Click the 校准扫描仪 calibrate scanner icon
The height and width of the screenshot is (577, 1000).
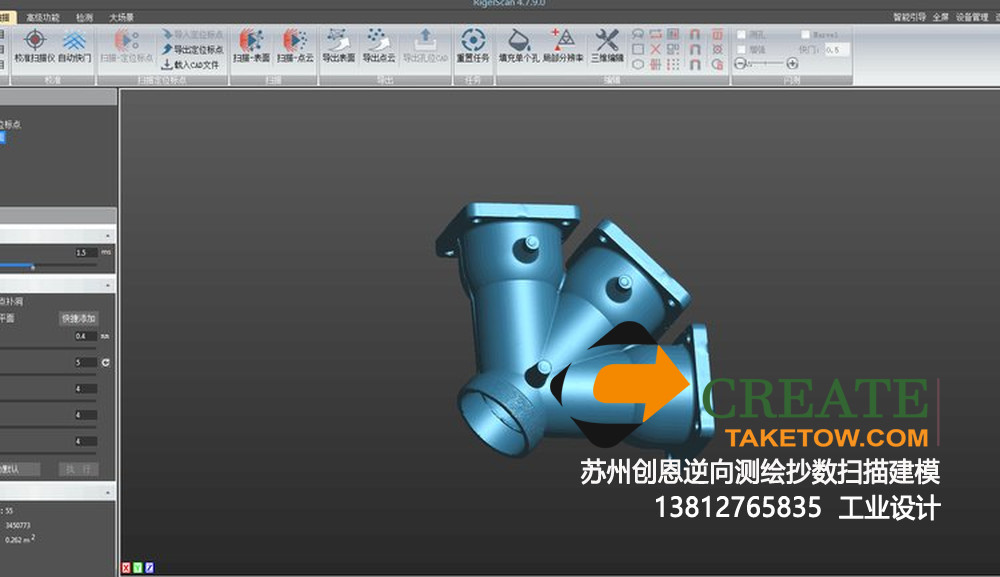(x=35, y=45)
